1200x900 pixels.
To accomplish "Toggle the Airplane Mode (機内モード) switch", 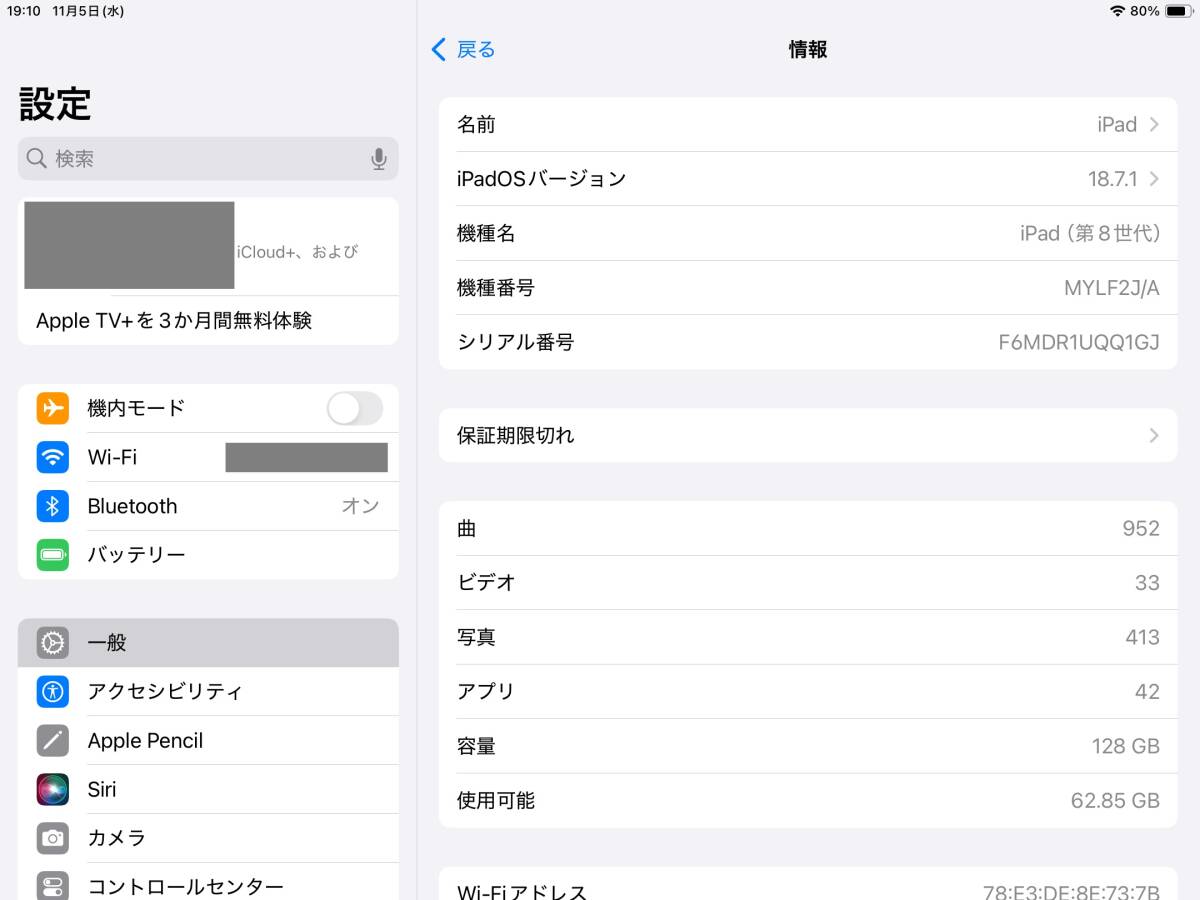I will pyautogui.click(x=355, y=408).
